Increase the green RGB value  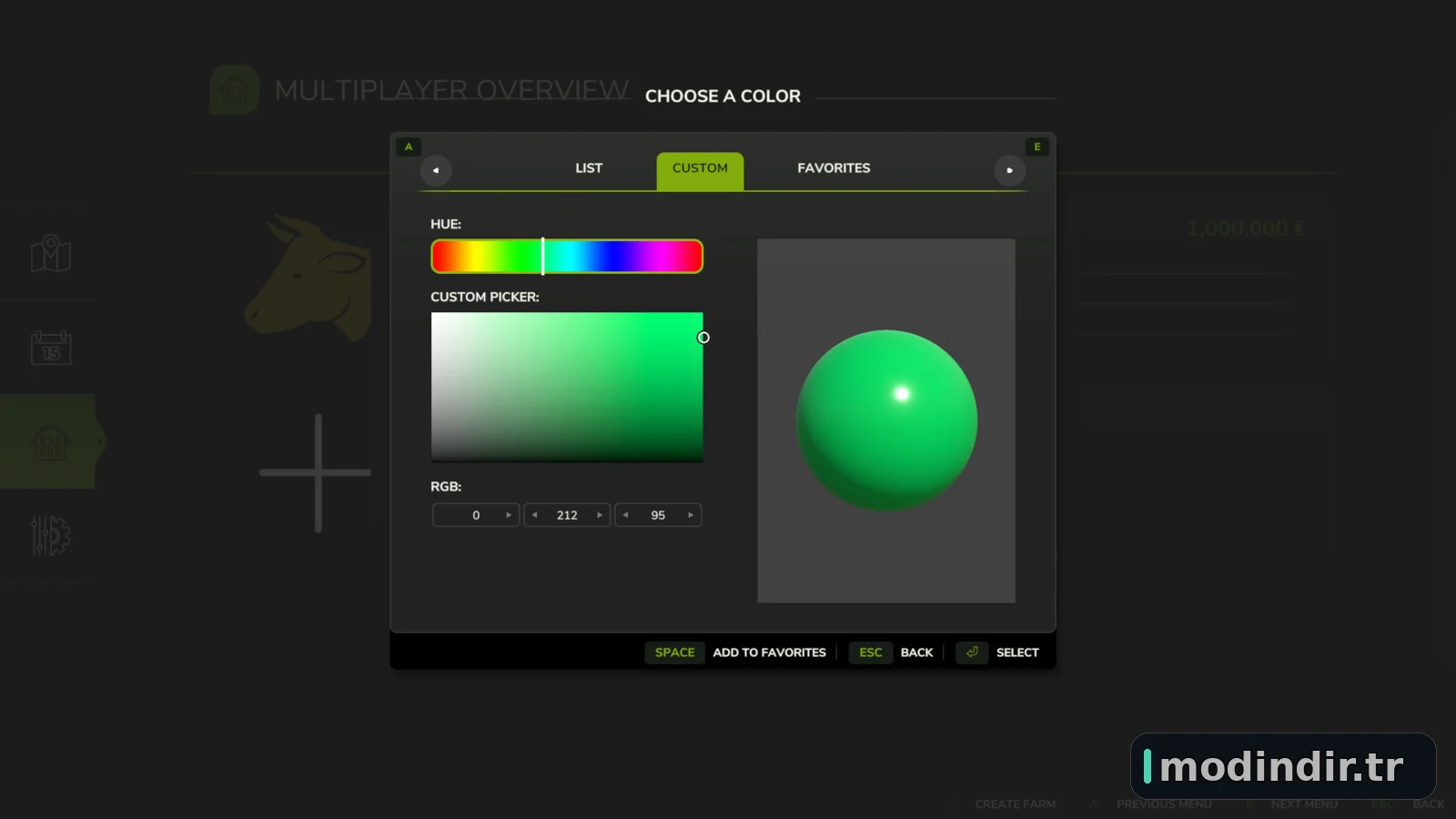pos(600,515)
